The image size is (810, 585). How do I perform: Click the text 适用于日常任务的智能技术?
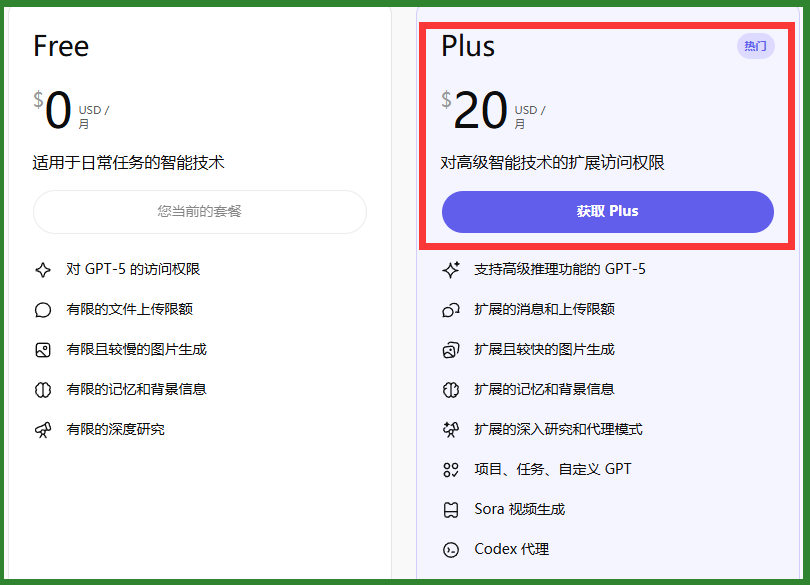click(x=129, y=163)
